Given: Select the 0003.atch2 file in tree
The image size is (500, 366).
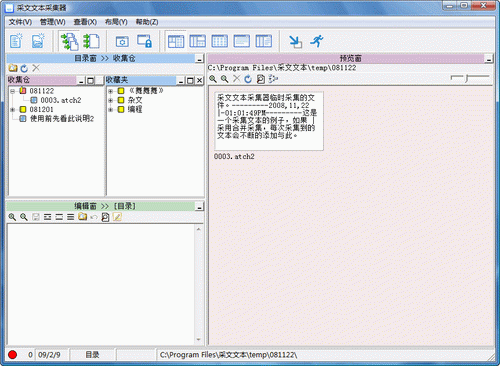Looking at the screenshot, I should coord(61,100).
